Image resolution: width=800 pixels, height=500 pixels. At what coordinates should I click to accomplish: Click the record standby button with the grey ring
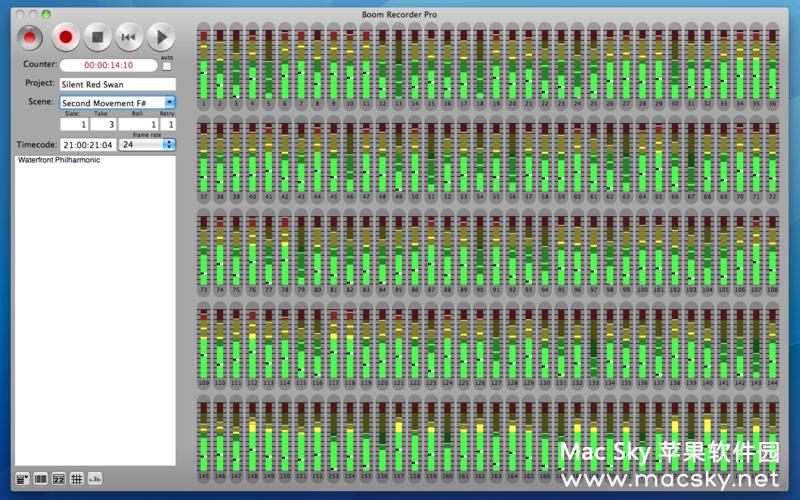[x=30, y=37]
